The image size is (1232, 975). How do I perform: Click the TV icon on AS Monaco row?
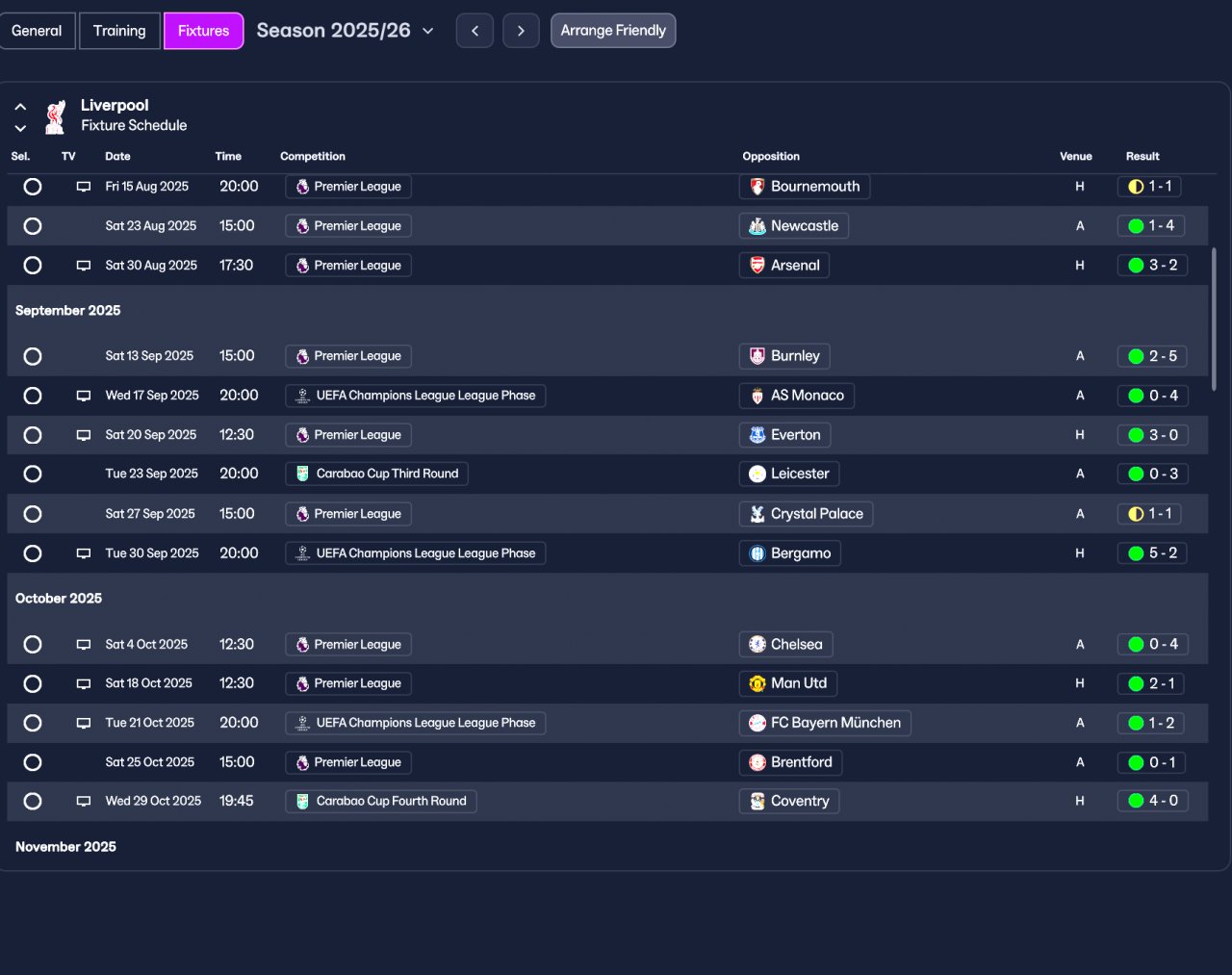[84, 396]
